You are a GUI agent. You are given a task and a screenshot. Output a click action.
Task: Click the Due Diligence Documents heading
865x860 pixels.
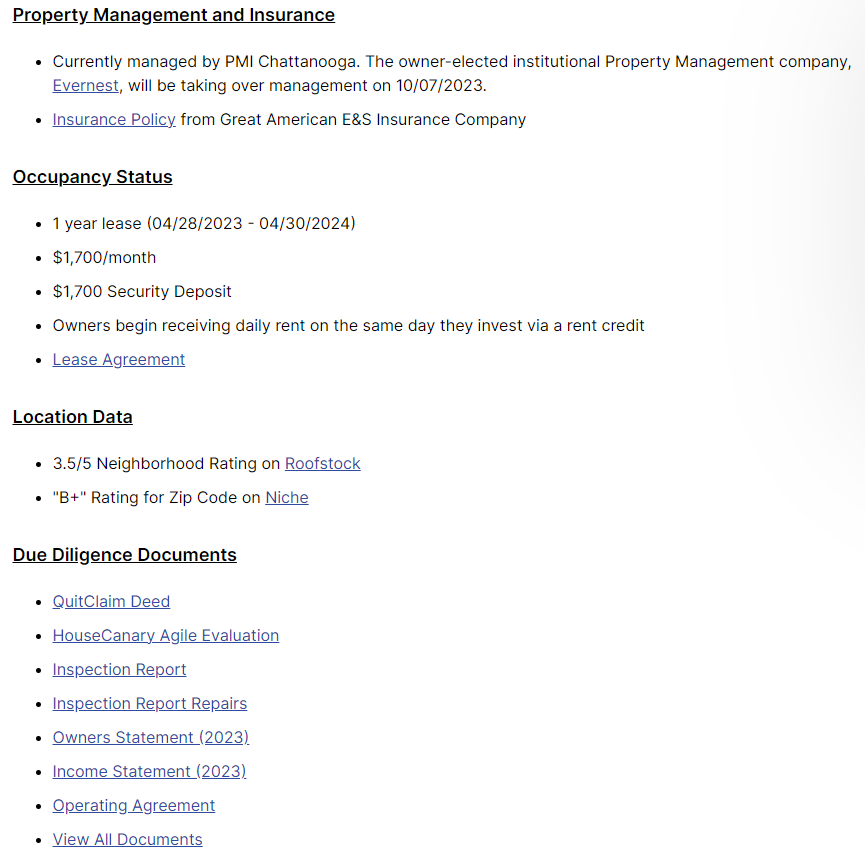click(x=125, y=555)
